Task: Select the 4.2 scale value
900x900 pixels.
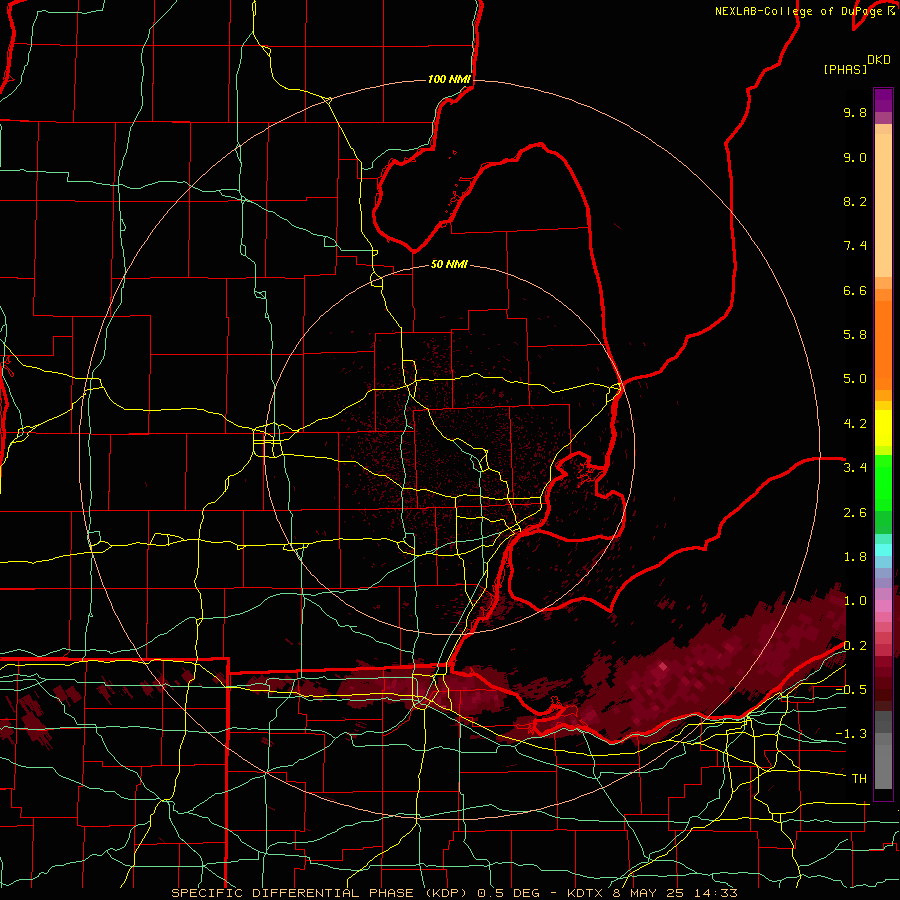Action: (x=855, y=424)
